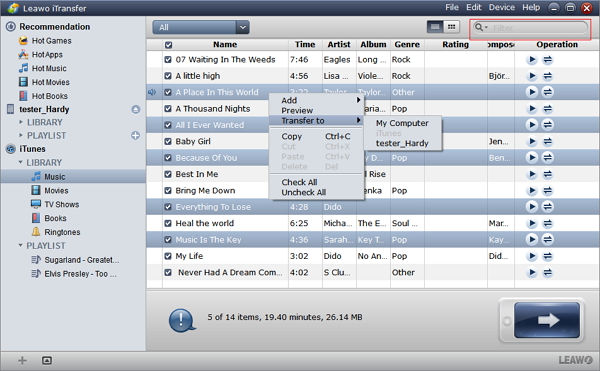Play 07 Waiting In The Weeds
Image resolution: width=600 pixels, height=371 pixels.
pos(532,59)
